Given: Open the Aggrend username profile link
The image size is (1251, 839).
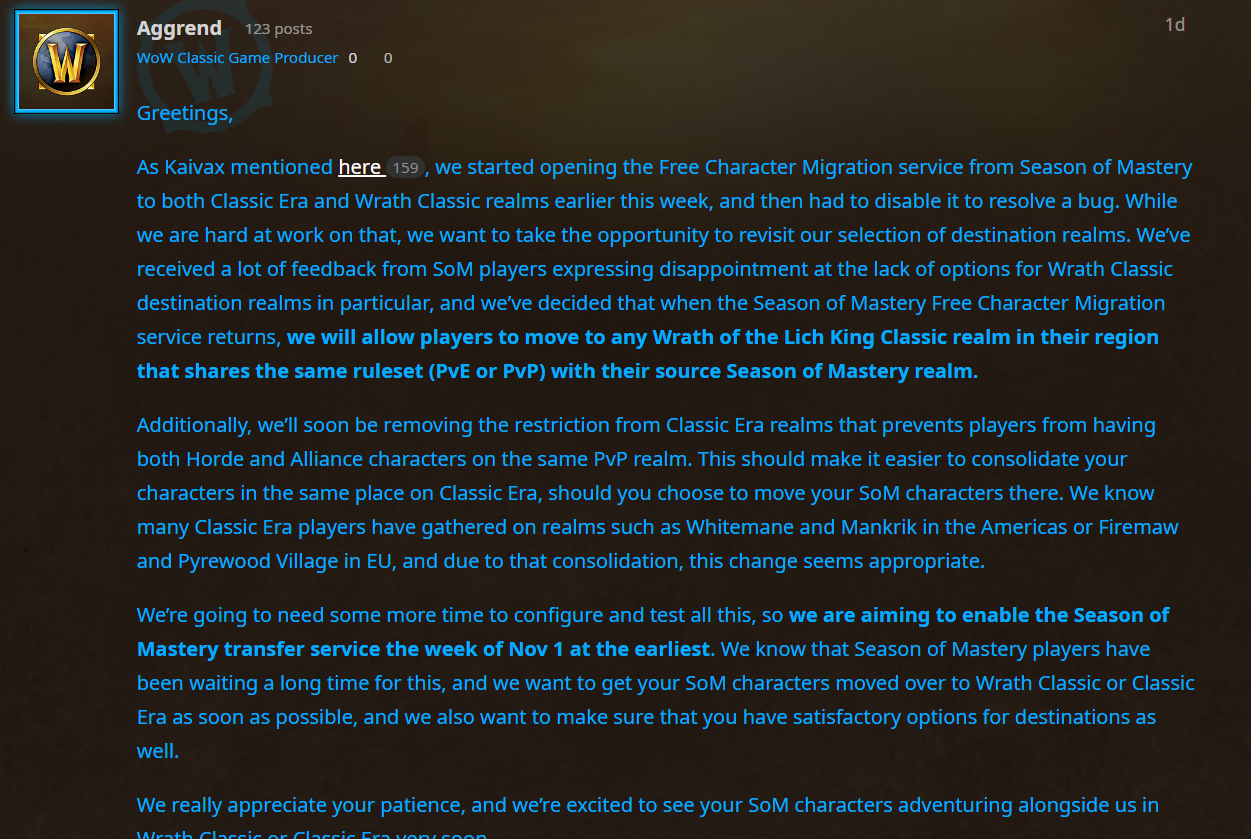Looking at the screenshot, I should coord(179,28).
